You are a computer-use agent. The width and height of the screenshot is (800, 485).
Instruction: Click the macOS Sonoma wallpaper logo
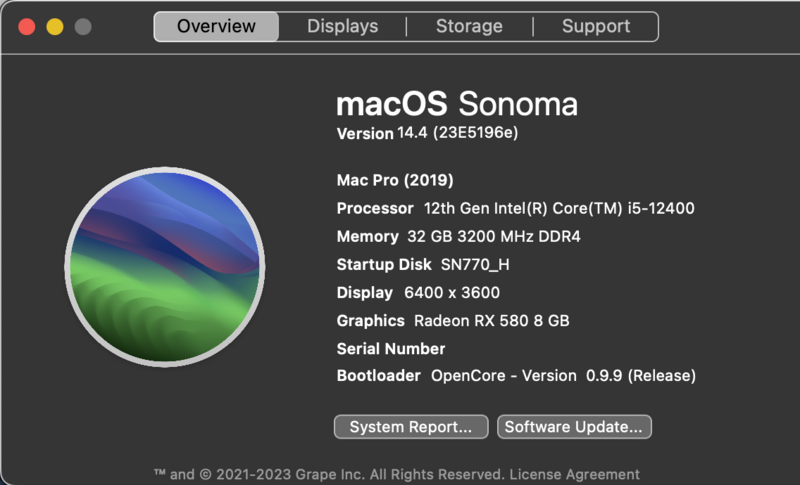(166, 267)
